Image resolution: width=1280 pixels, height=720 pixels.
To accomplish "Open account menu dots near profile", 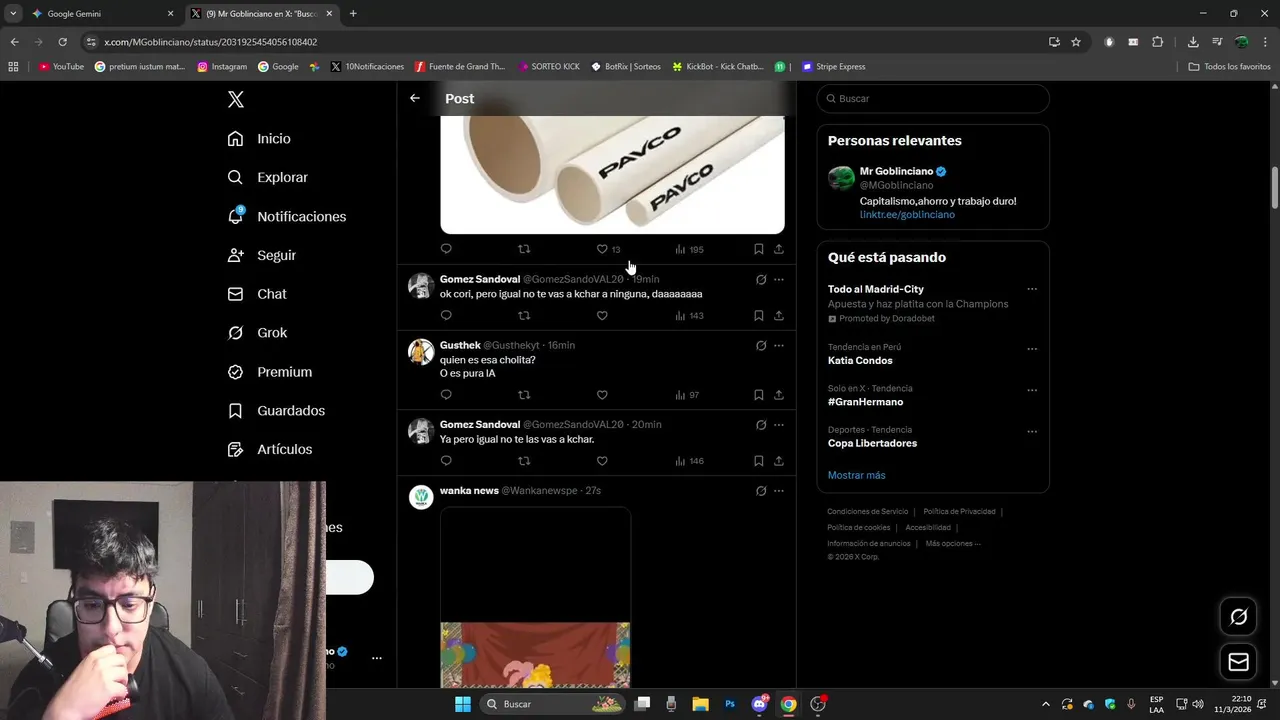I will (377, 658).
